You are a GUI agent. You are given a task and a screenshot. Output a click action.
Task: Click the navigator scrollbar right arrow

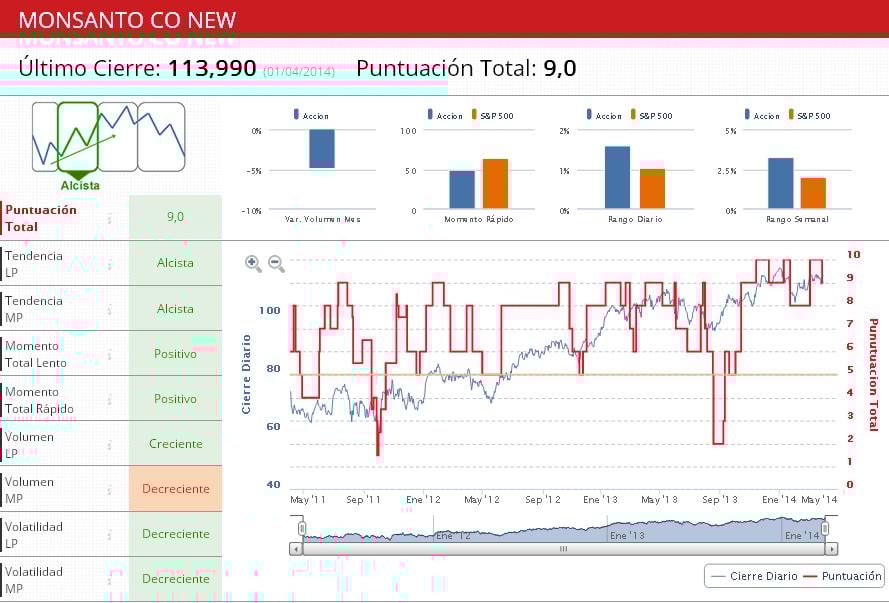coord(831,549)
